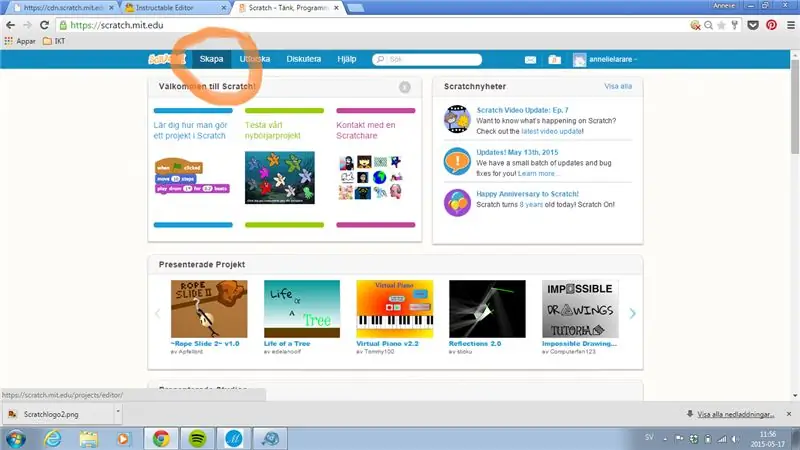Open Testa vårt nybörjarprojekt link
The image size is (800, 450).
[x=272, y=130]
